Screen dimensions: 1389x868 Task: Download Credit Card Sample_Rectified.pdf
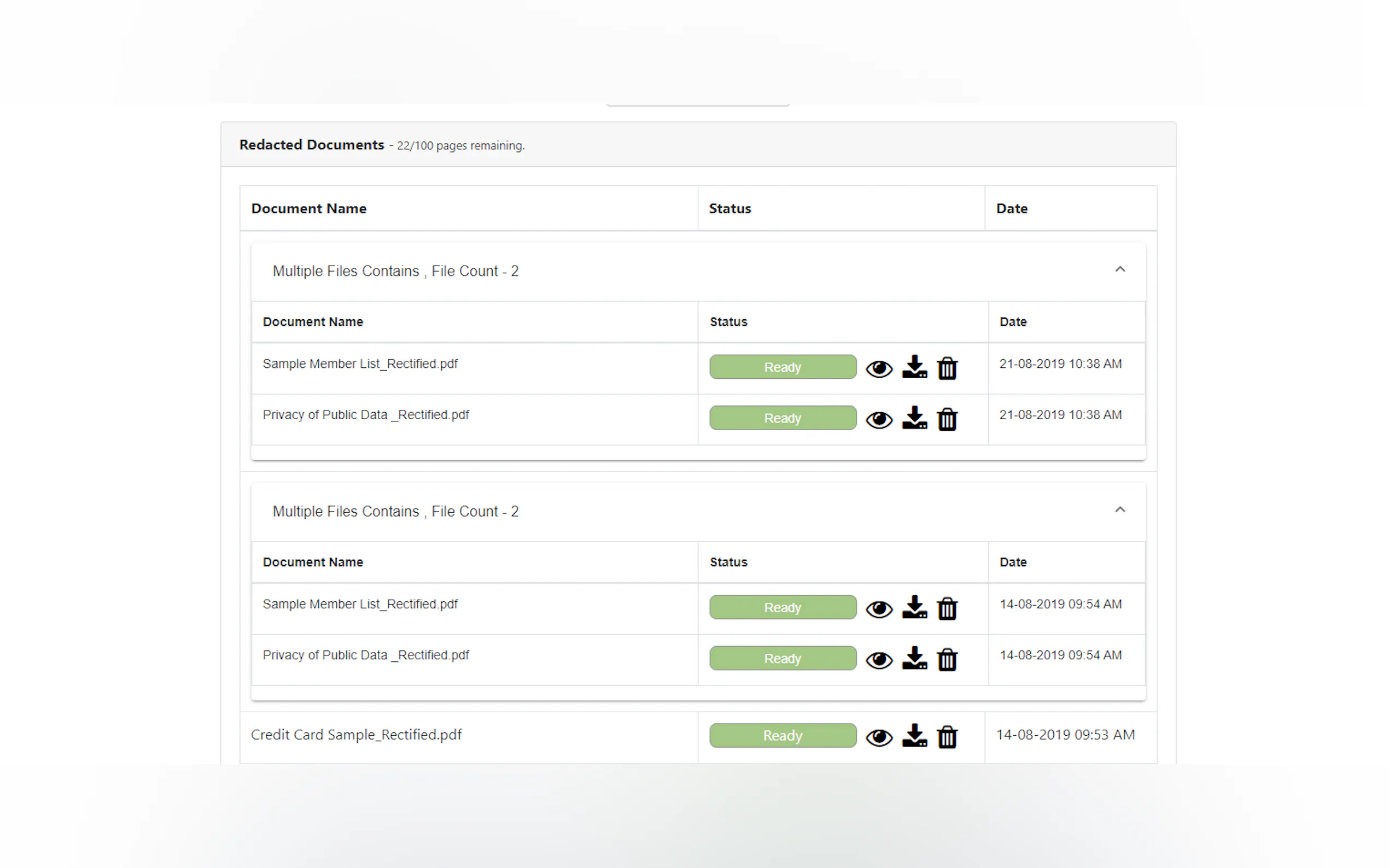click(914, 735)
